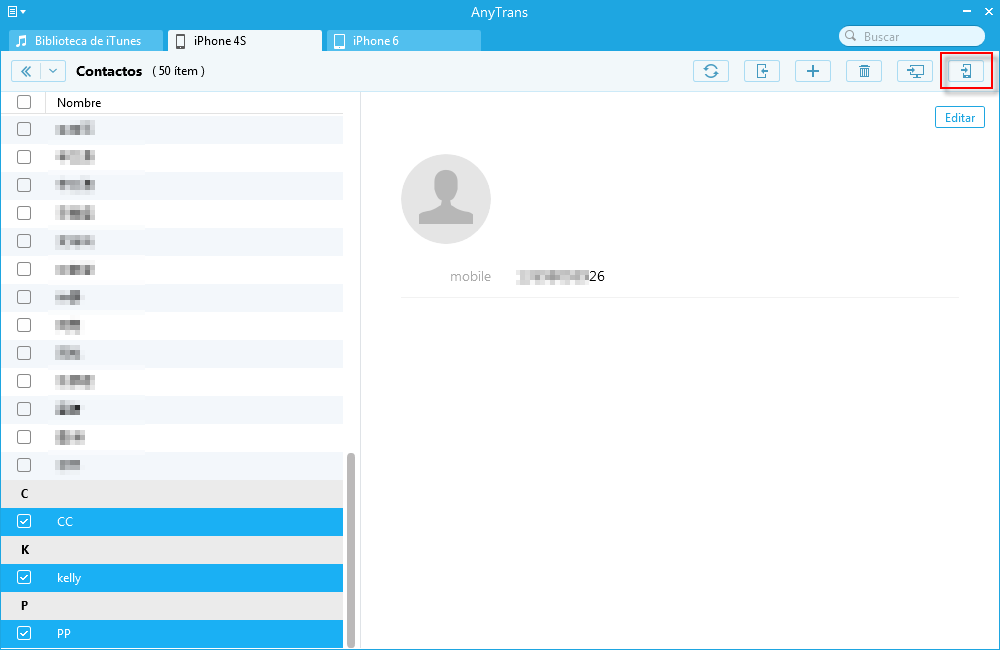The image size is (1000, 650).
Task: Switch to iPhone 4S tab
Action: pos(245,41)
